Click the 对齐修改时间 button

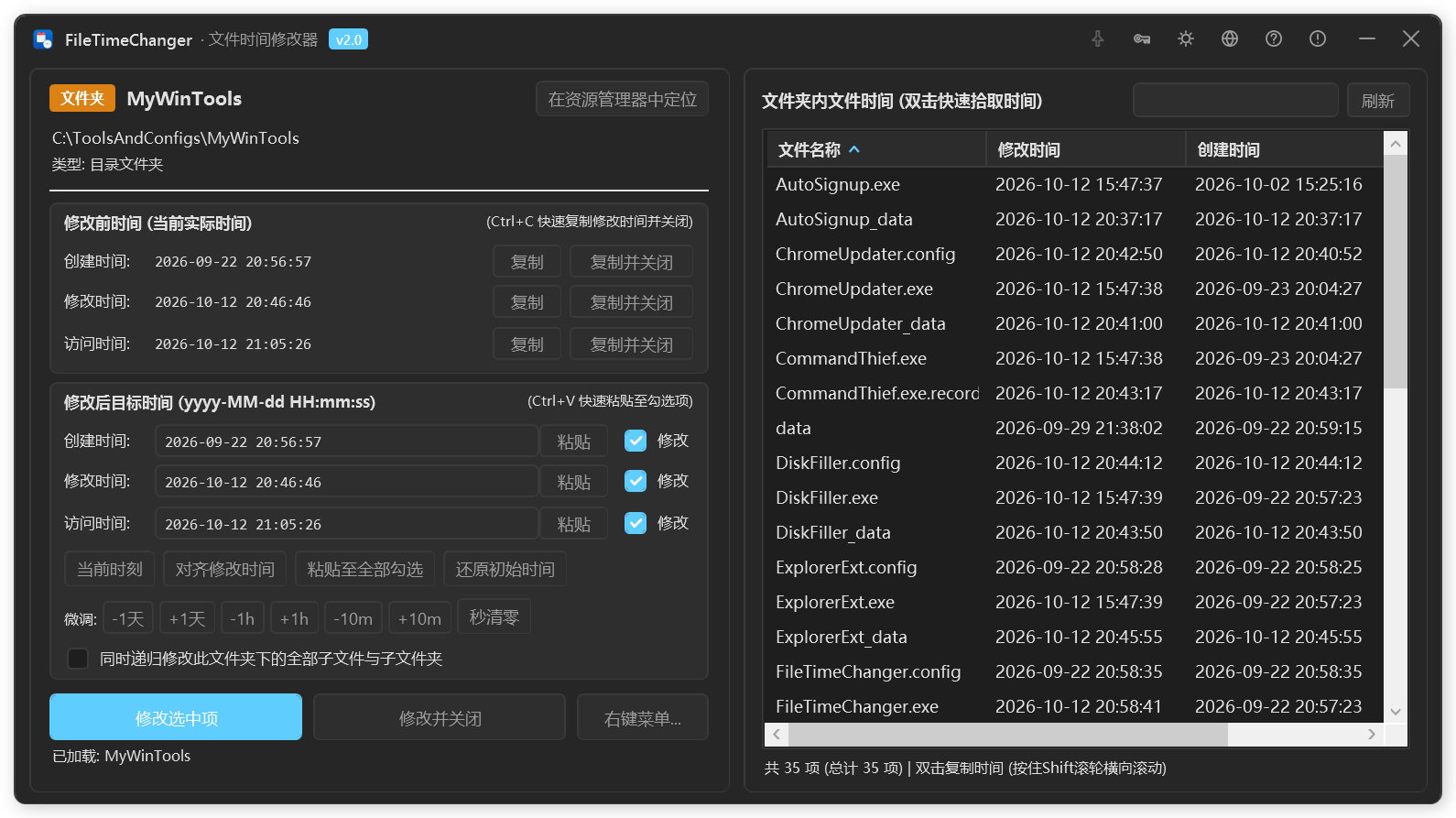tap(225, 569)
